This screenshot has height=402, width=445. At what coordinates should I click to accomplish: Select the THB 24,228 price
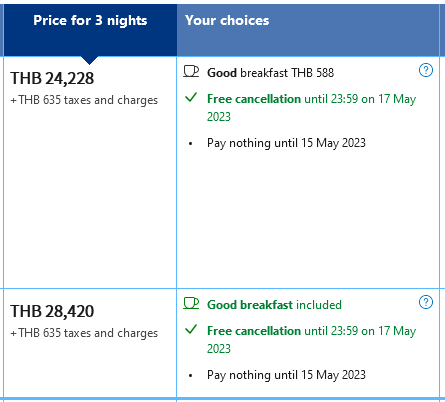[x=52, y=79]
